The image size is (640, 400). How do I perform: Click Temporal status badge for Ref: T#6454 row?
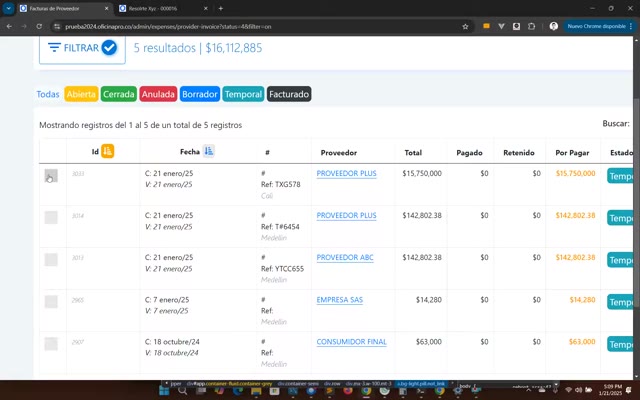(x=620, y=218)
